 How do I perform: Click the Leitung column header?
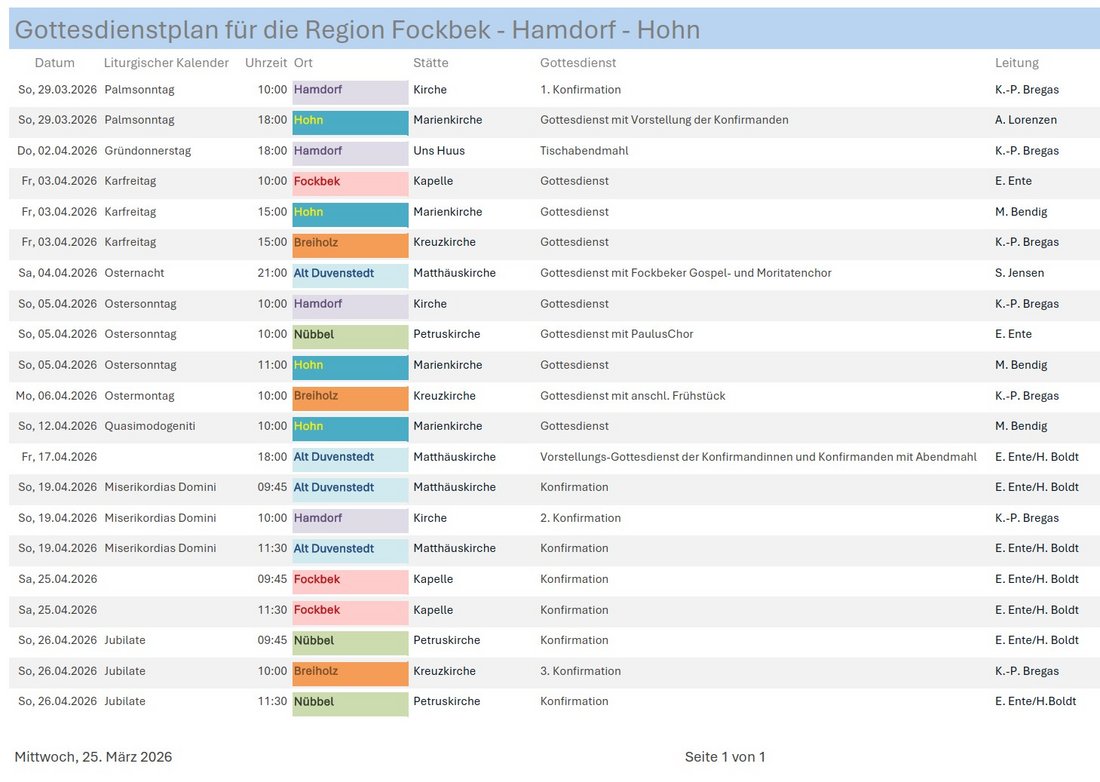(1017, 63)
